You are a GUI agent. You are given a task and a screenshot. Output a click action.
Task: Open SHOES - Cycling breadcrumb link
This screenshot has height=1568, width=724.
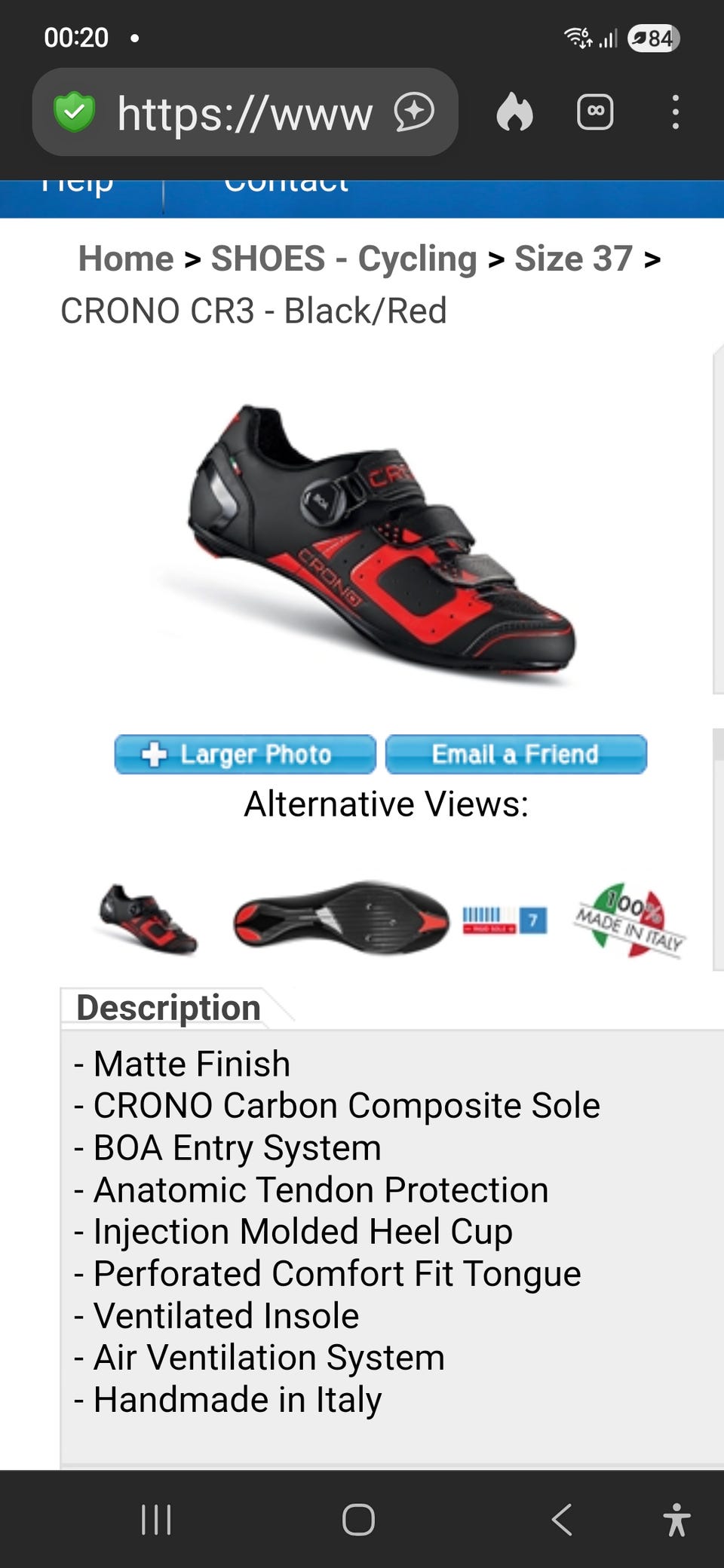(x=344, y=259)
